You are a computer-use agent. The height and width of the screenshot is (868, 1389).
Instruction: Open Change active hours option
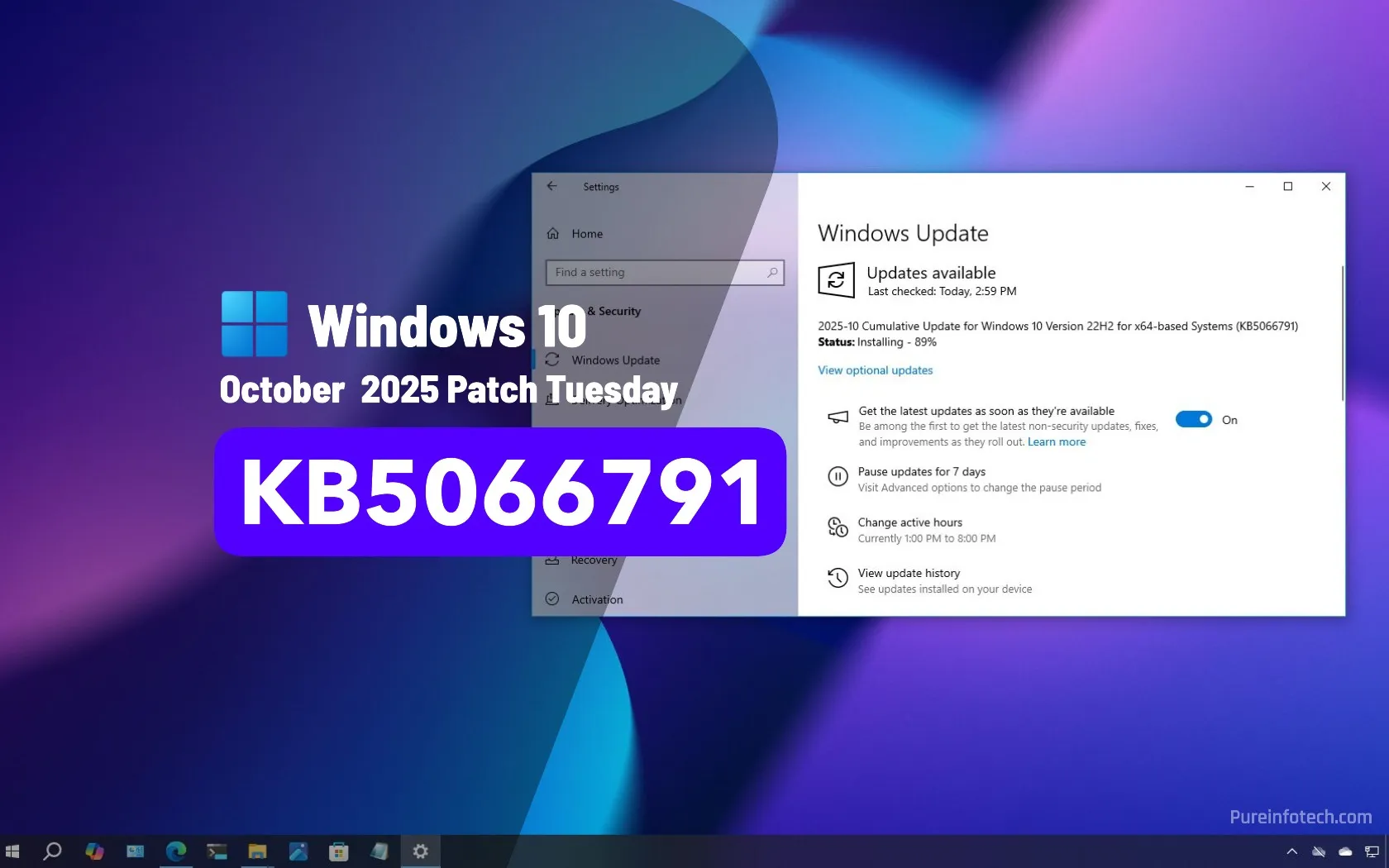pos(909,522)
